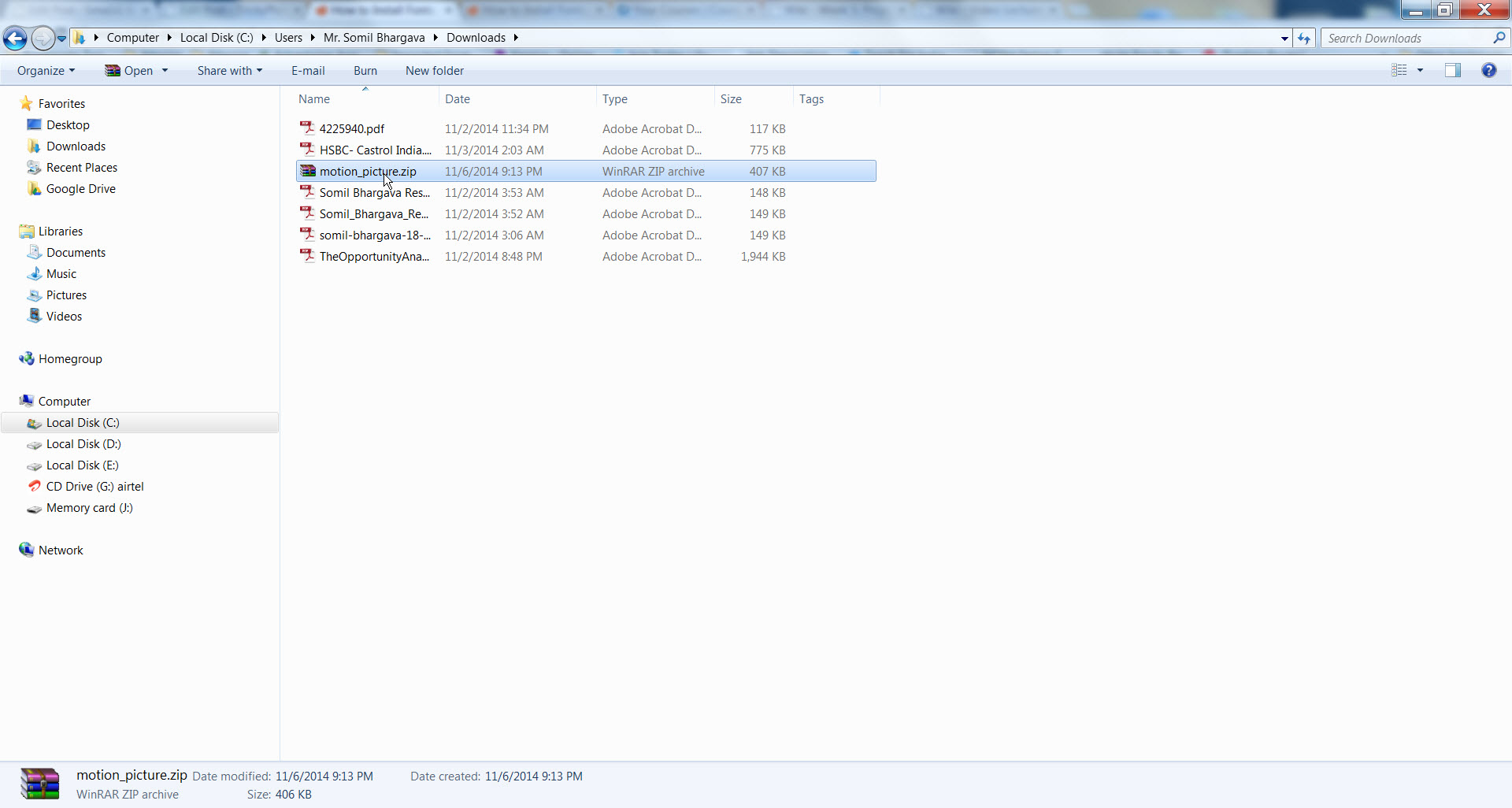Screen dimensions: 1512x808
Task: Select Users in the breadcrumb path
Action: [x=288, y=38]
